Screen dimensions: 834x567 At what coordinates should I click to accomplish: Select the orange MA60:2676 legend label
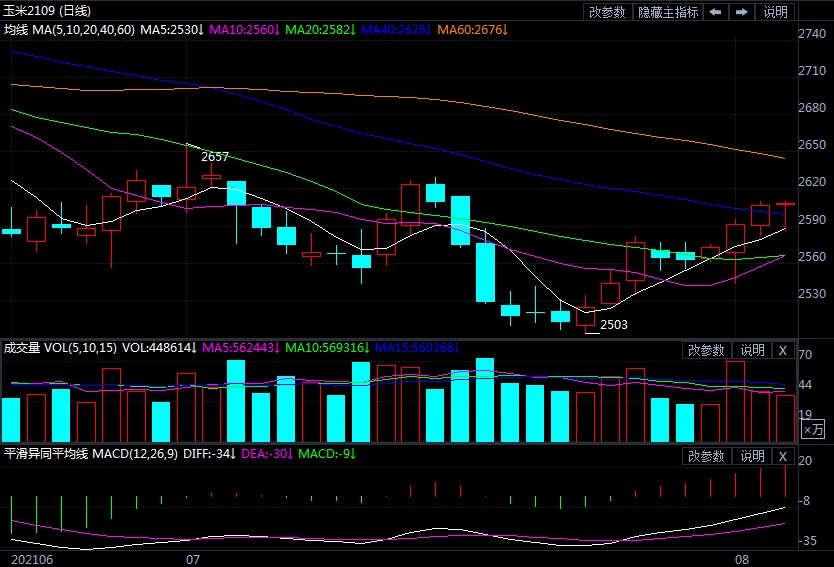[470, 31]
